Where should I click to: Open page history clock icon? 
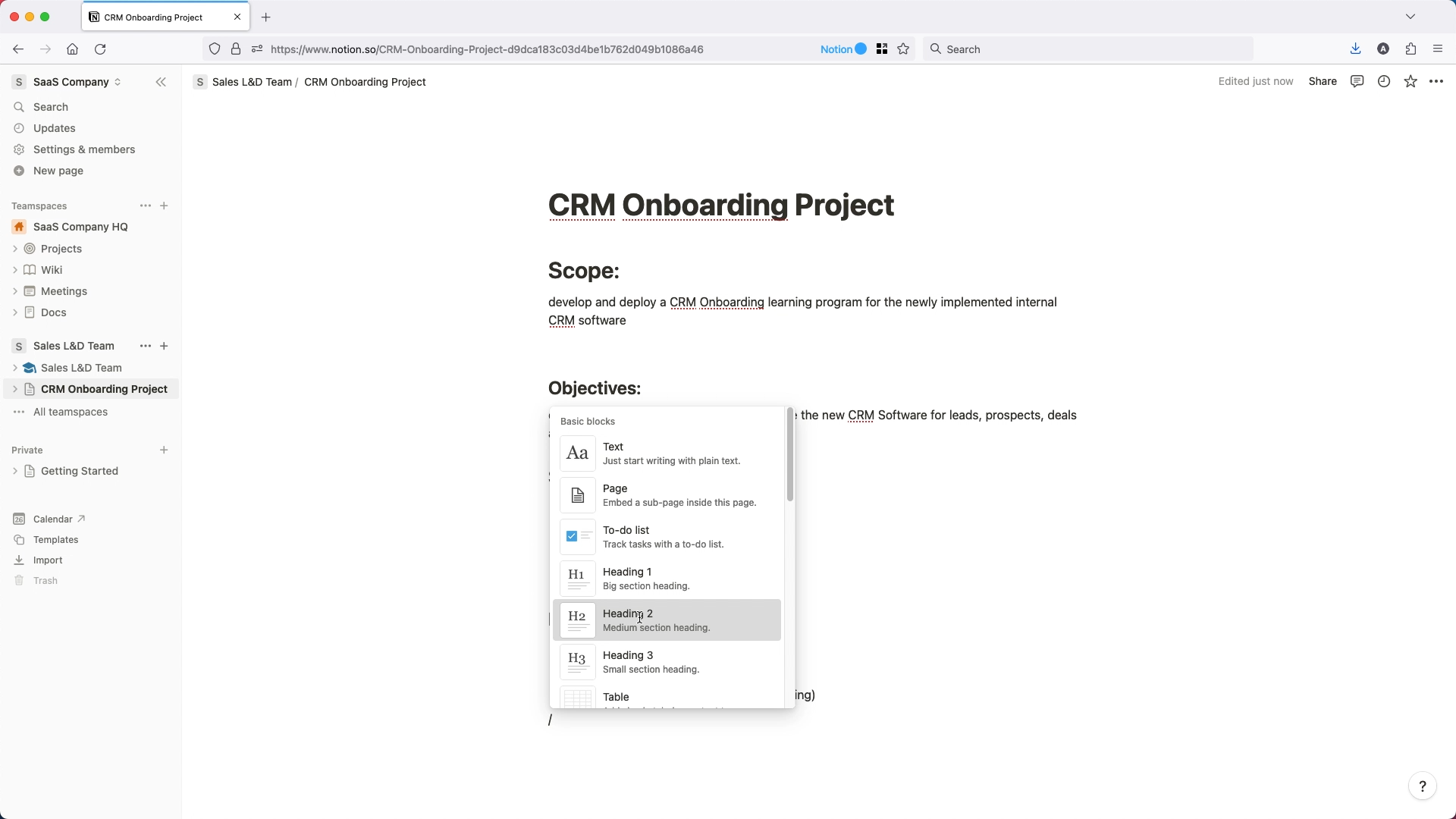click(1384, 81)
